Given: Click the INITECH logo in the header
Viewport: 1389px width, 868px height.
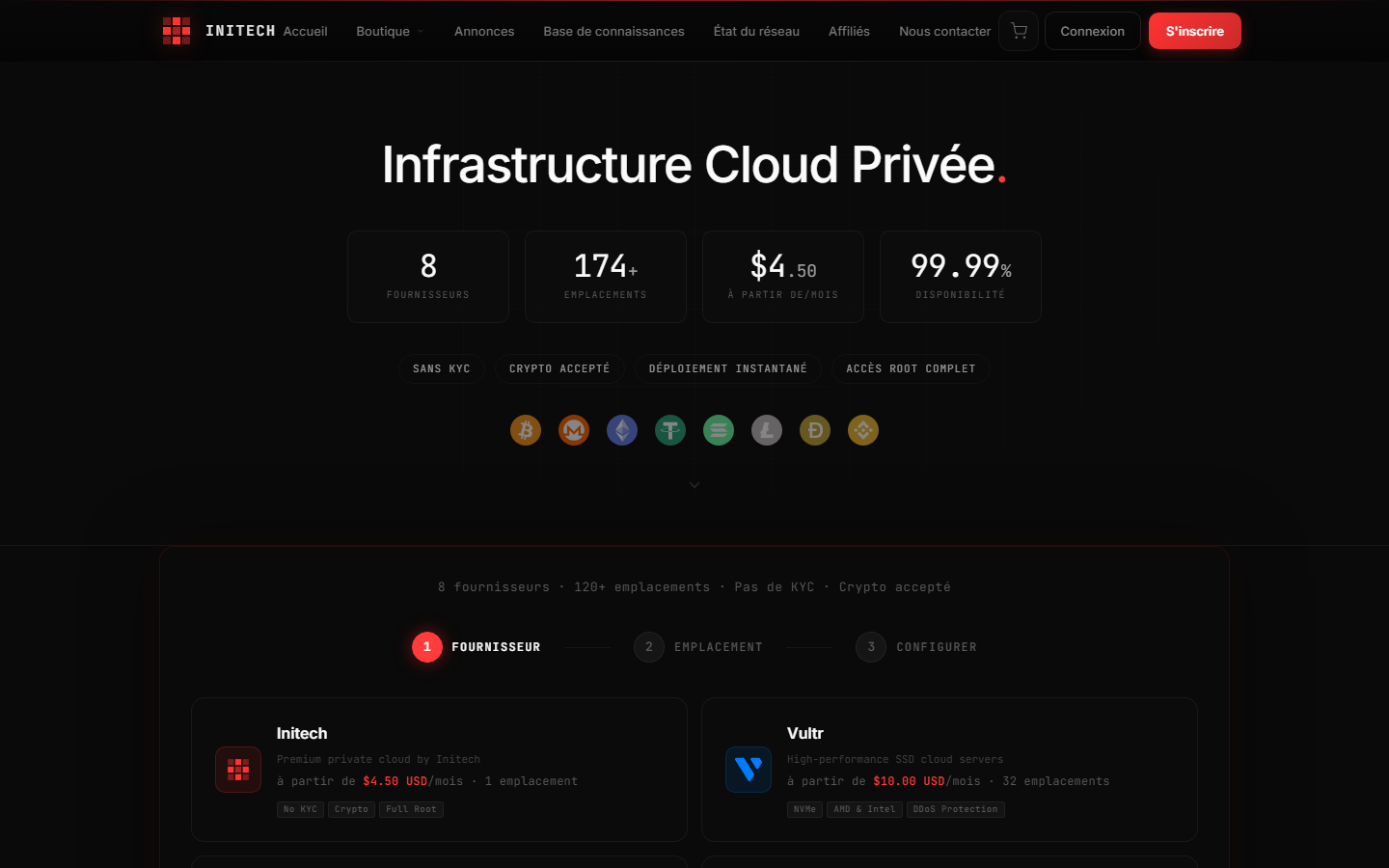Looking at the screenshot, I should [x=219, y=31].
